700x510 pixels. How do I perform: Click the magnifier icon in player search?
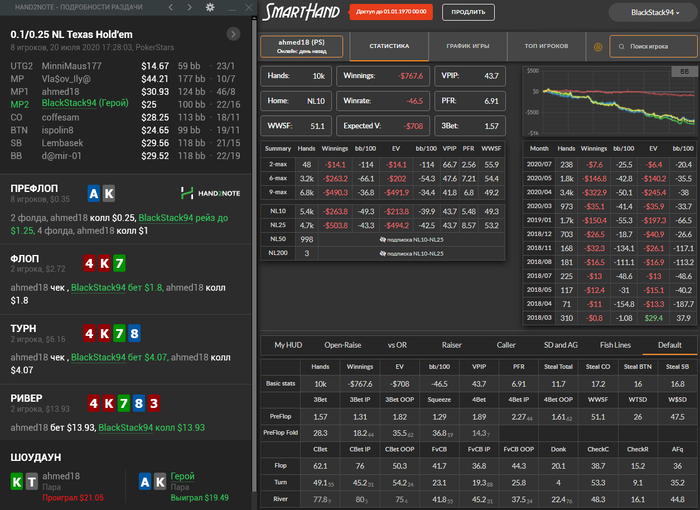(x=621, y=46)
